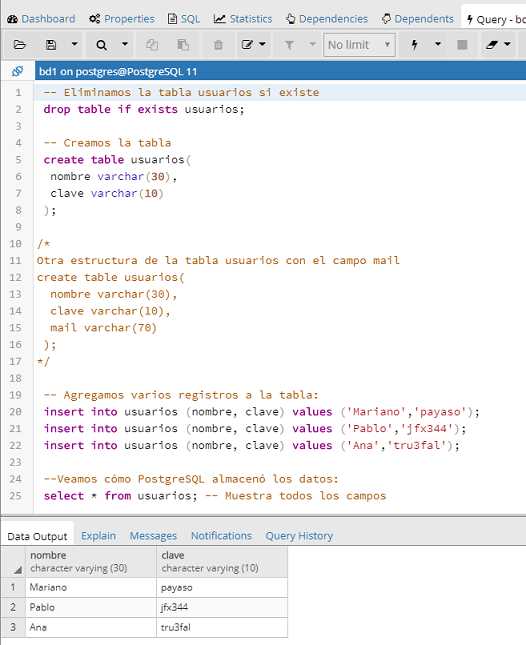Click the Find magnifier icon
The height and width of the screenshot is (645, 526).
[102, 45]
